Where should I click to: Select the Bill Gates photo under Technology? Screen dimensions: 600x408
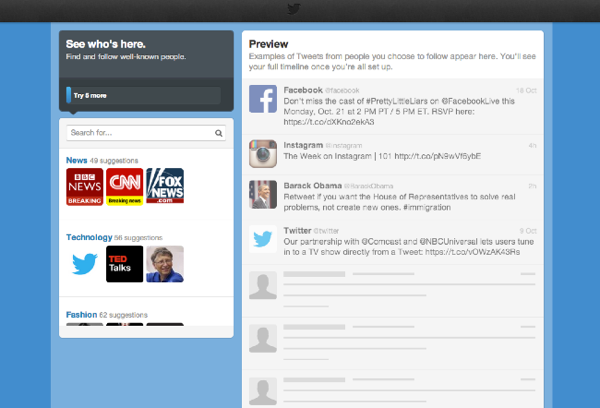click(165, 264)
